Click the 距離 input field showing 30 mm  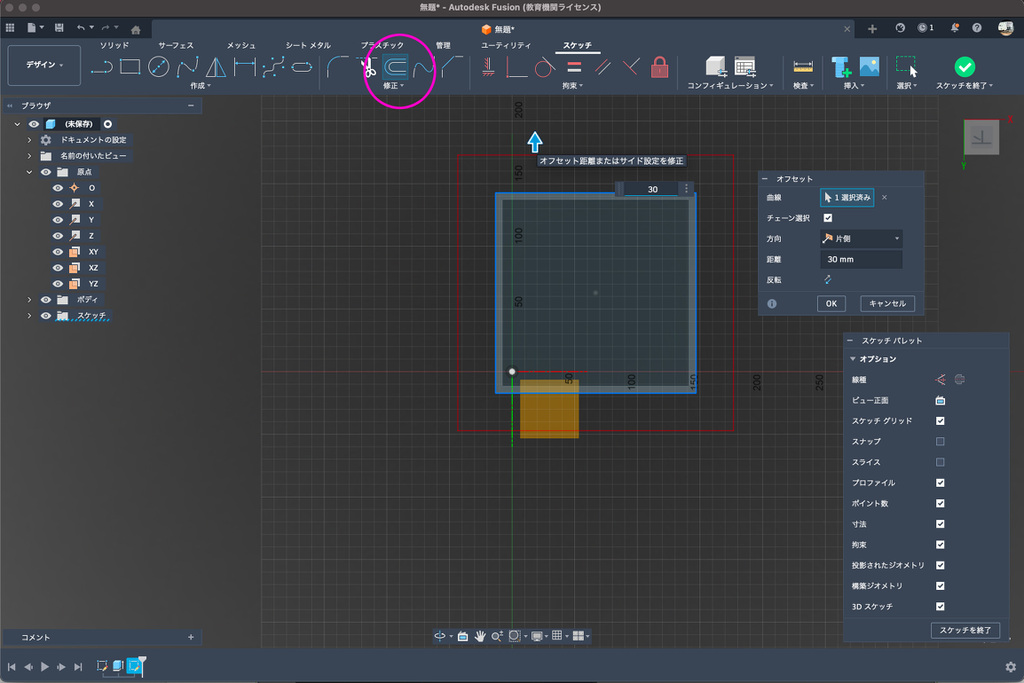click(x=860, y=260)
